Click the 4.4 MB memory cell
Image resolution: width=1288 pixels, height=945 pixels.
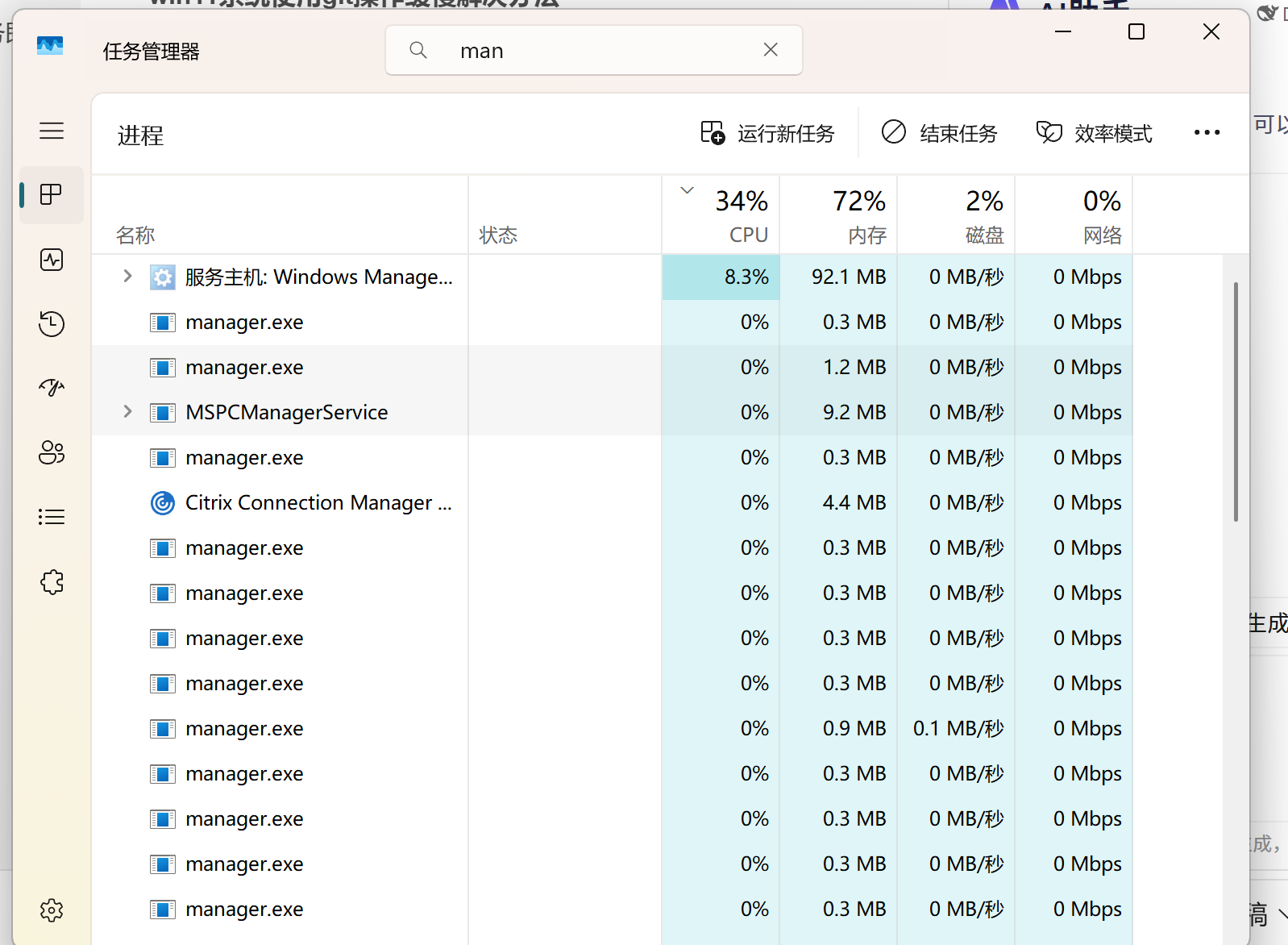(x=838, y=502)
